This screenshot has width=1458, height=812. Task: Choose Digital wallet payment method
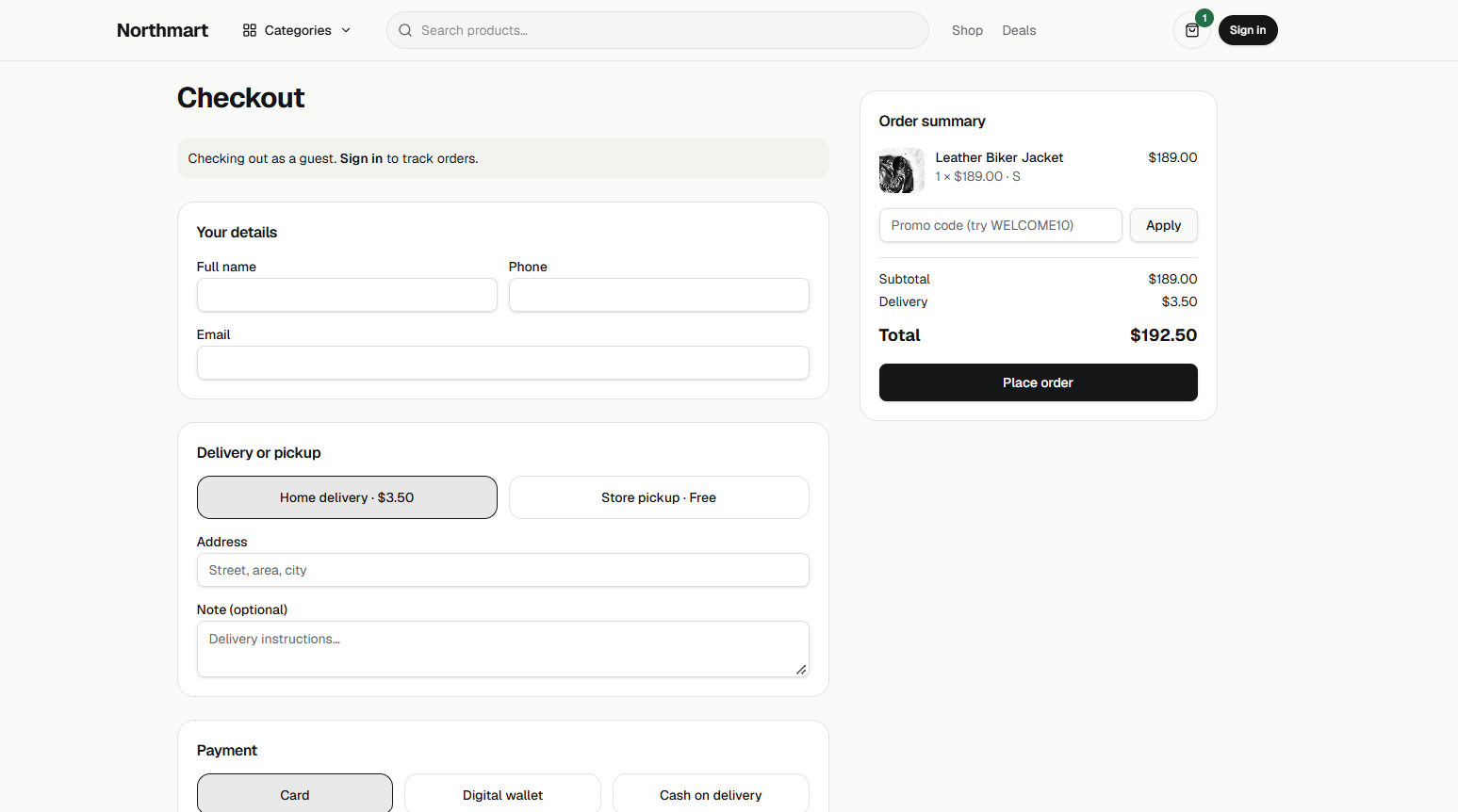[502, 795]
